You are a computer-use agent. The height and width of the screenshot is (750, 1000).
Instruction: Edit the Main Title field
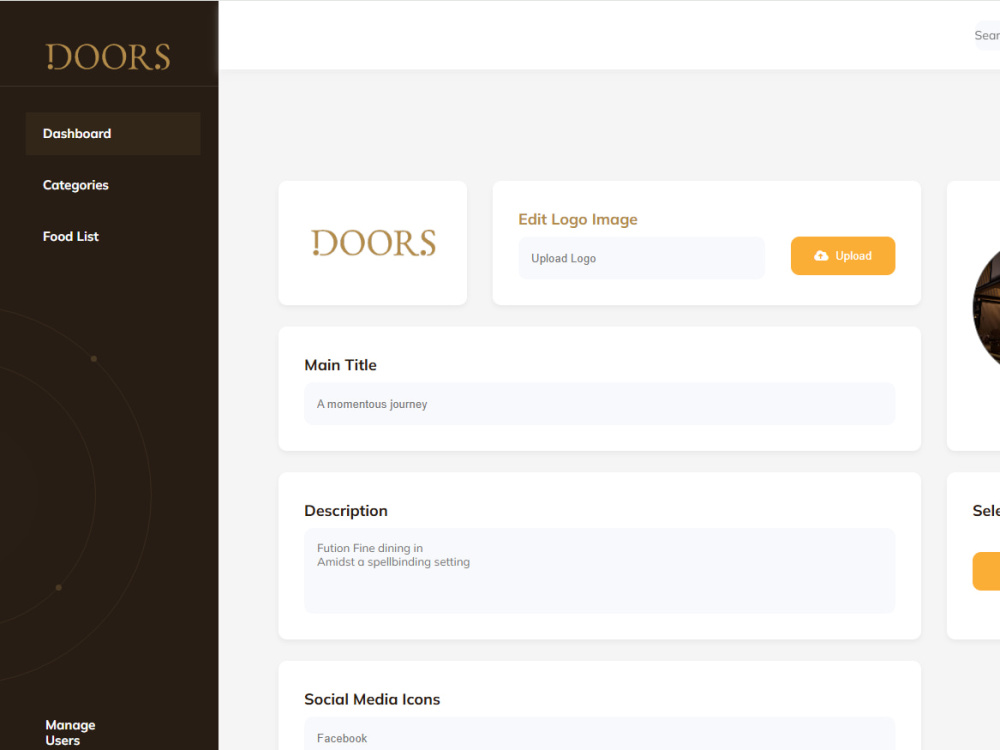(x=599, y=404)
